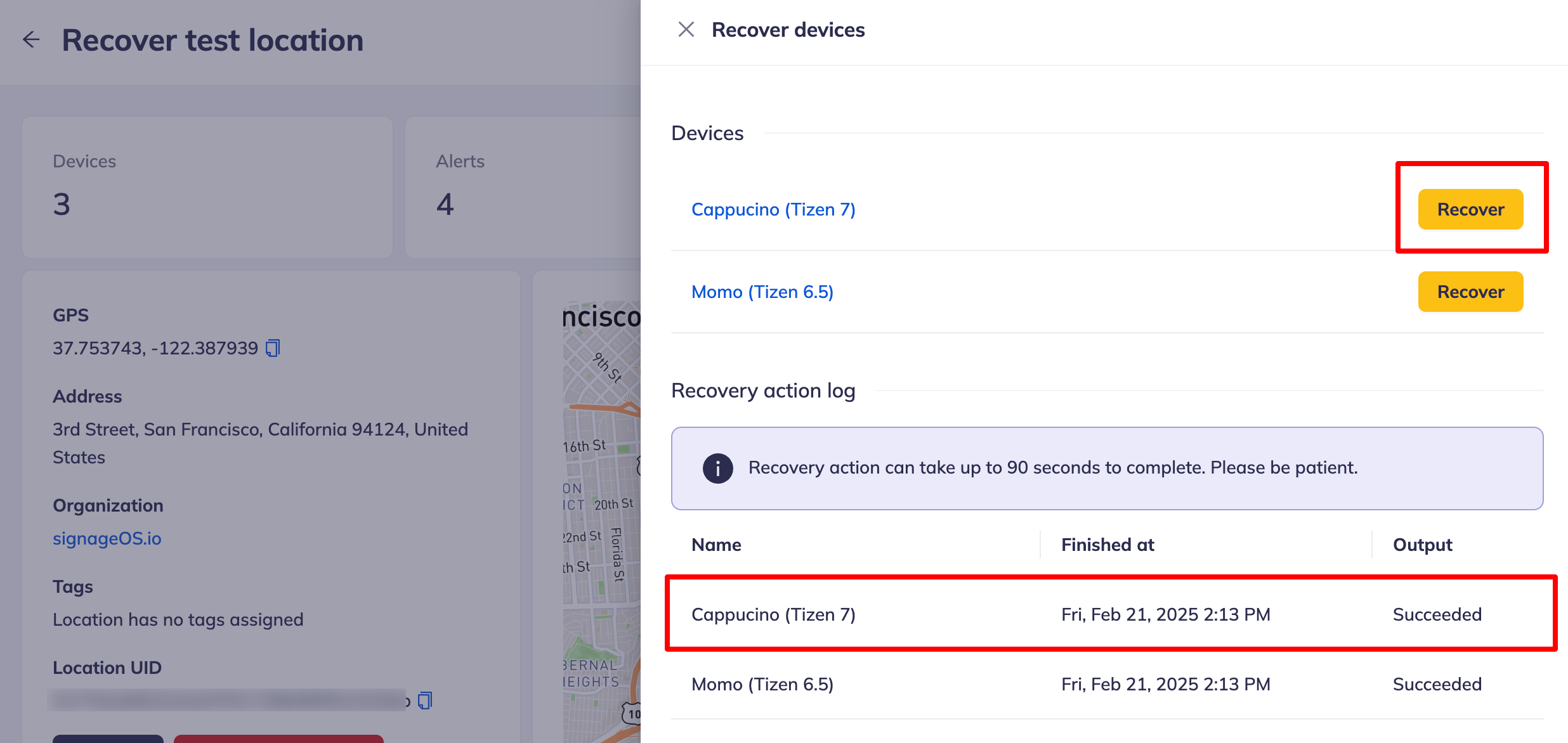Click the dark blue button below Location UID
The height and width of the screenshot is (743, 1568).
coord(108,738)
